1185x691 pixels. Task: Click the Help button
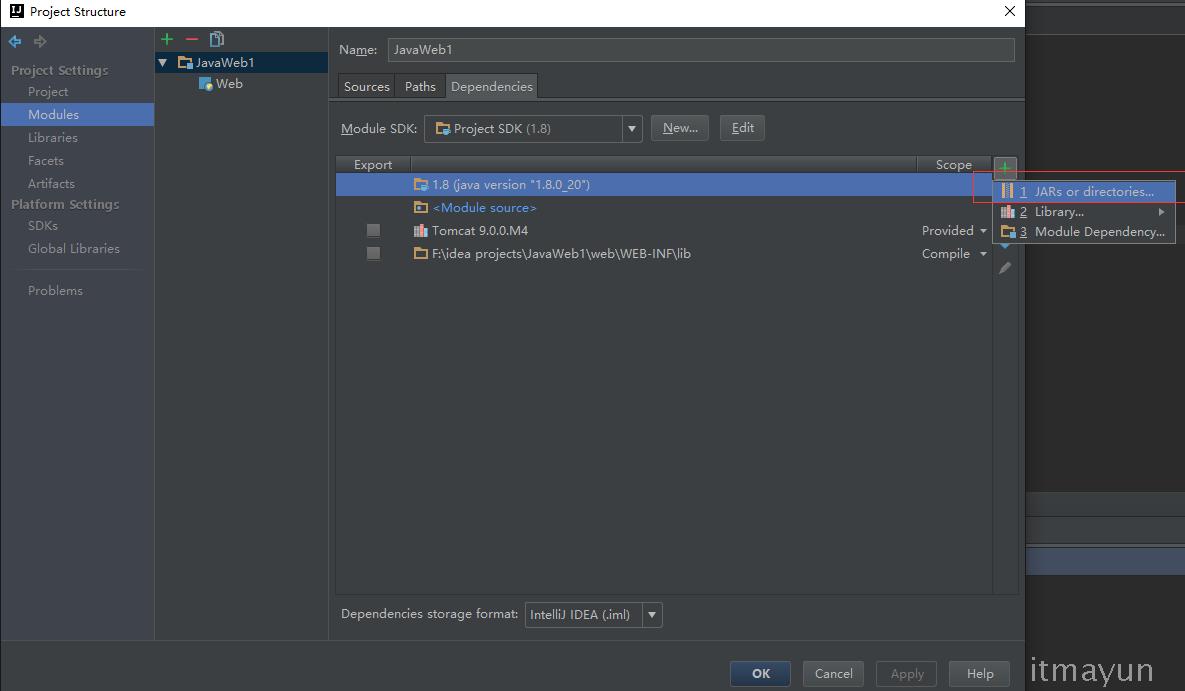[979, 674]
